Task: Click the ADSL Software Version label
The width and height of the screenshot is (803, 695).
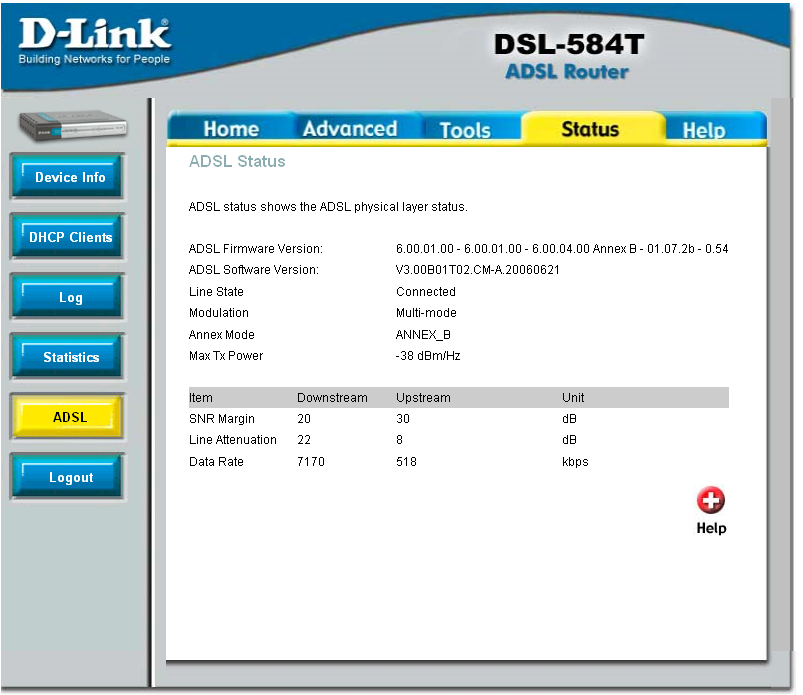Action: (x=253, y=270)
